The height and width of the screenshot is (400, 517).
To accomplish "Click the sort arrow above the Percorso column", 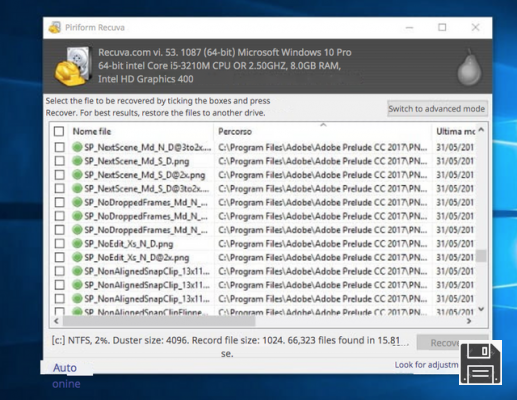I will click(323, 125).
